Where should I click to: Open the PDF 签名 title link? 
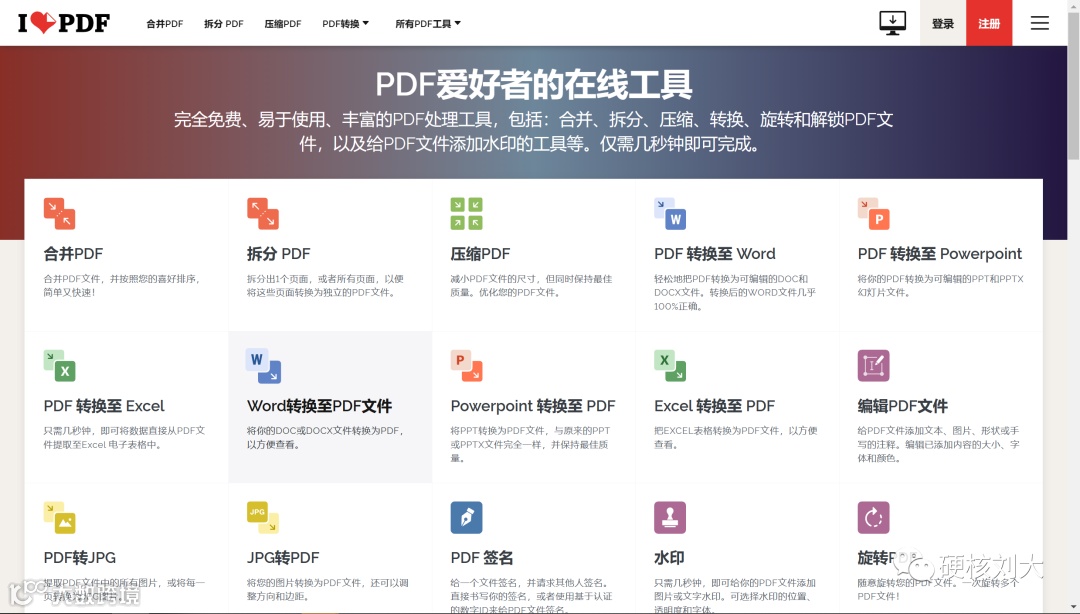coord(481,557)
